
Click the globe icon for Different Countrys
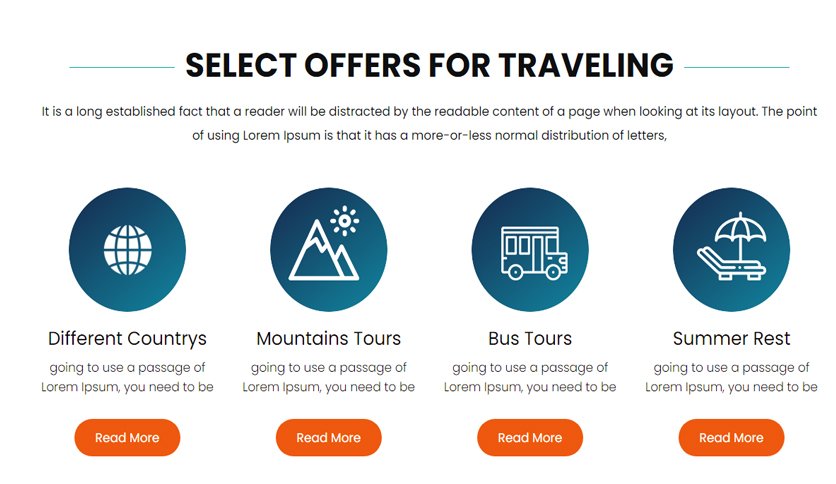click(x=127, y=249)
